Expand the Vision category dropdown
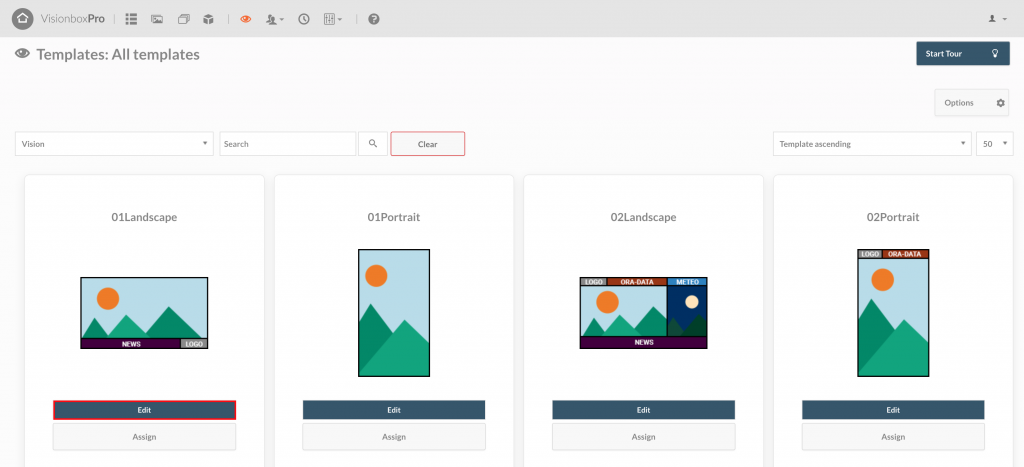 [114, 144]
